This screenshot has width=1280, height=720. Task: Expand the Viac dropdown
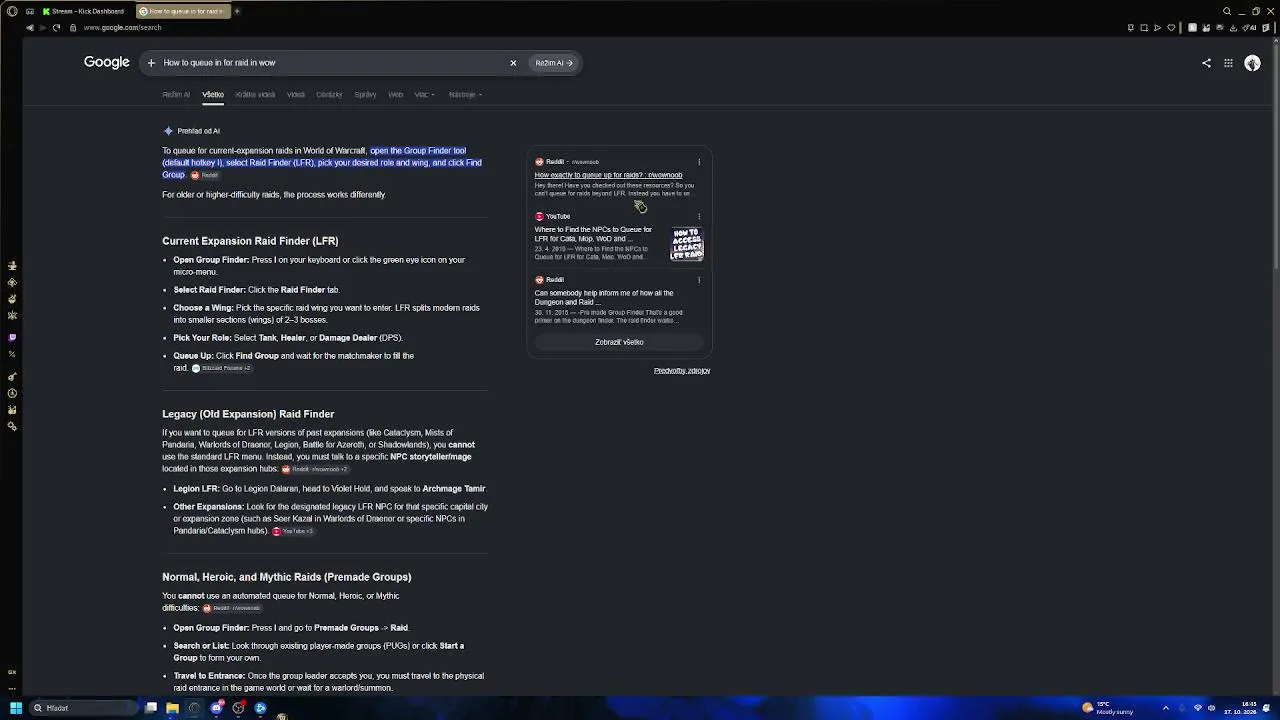coord(424,95)
